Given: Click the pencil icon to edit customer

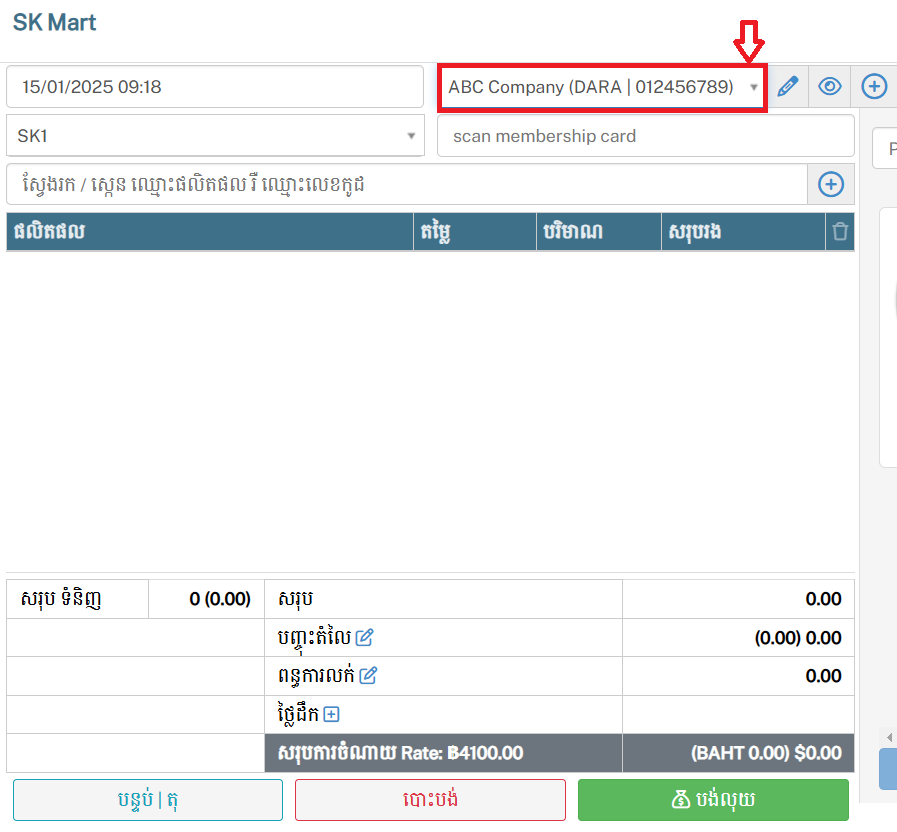Looking at the screenshot, I should point(788,87).
